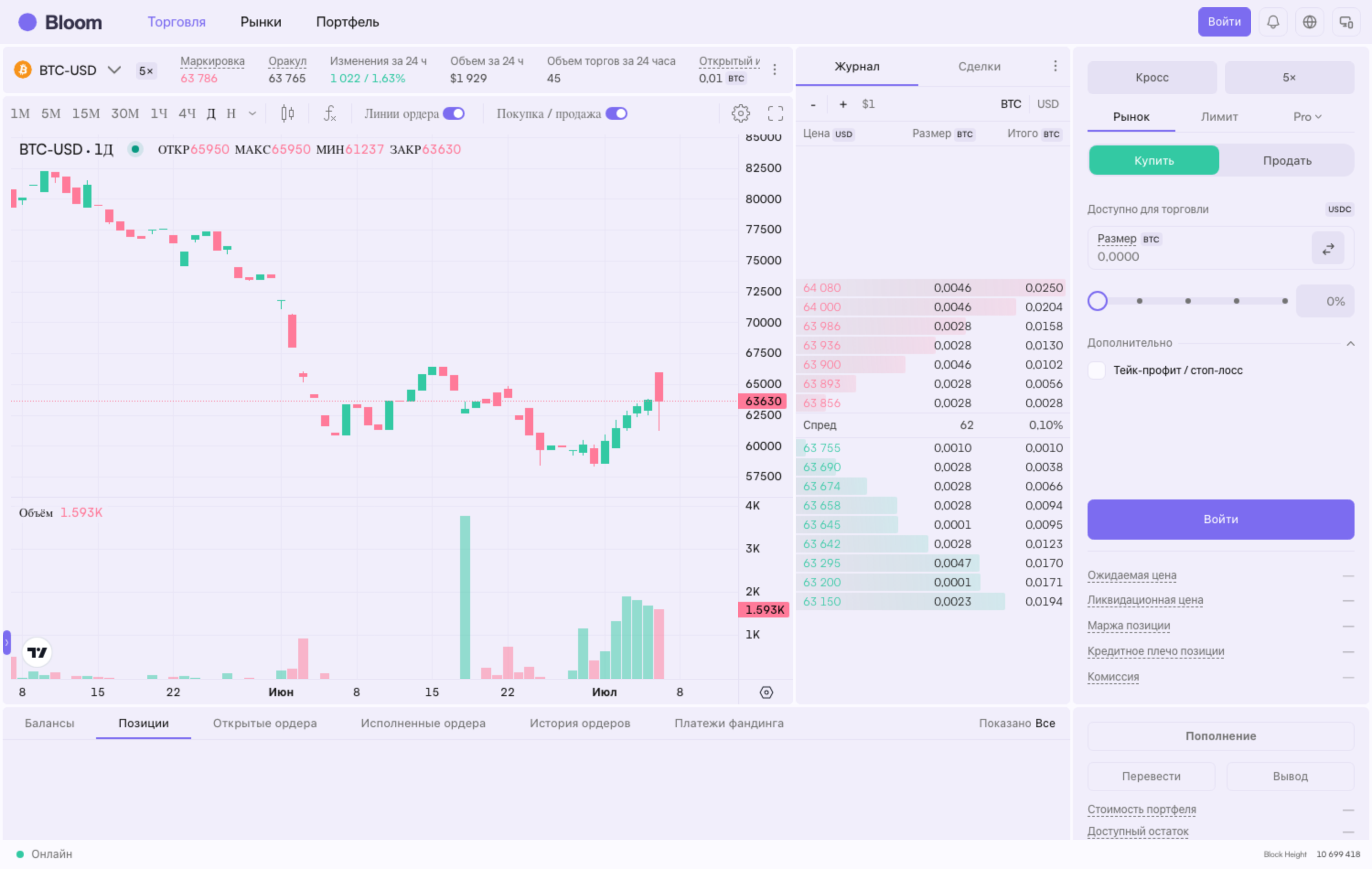1372x869 pixels.
Task: Open the Торговля nav item
Action: tap(177, 21)
